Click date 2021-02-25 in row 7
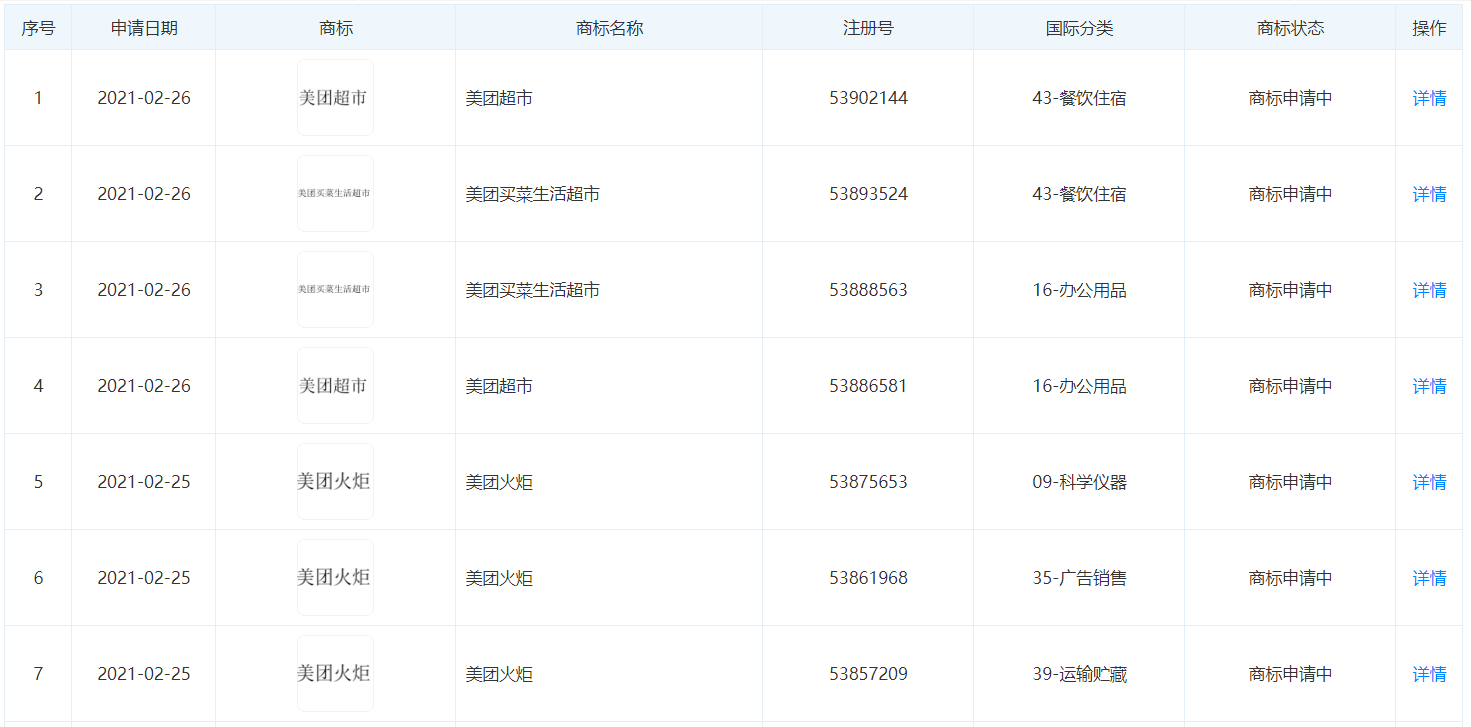Screen dimensions: 1471x727 tap(144, 674)
